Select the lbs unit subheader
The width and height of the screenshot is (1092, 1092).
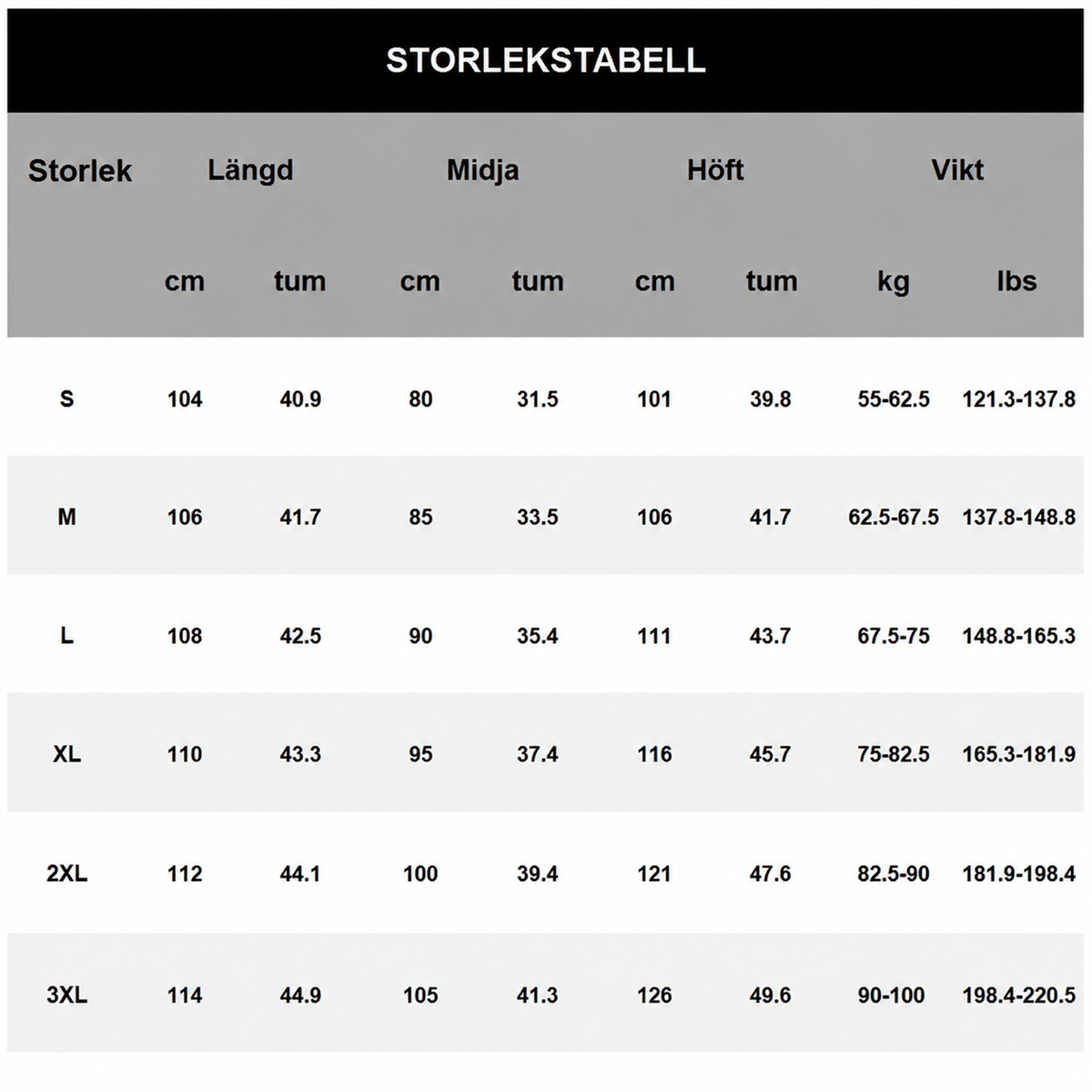[x=1016, y=280]
